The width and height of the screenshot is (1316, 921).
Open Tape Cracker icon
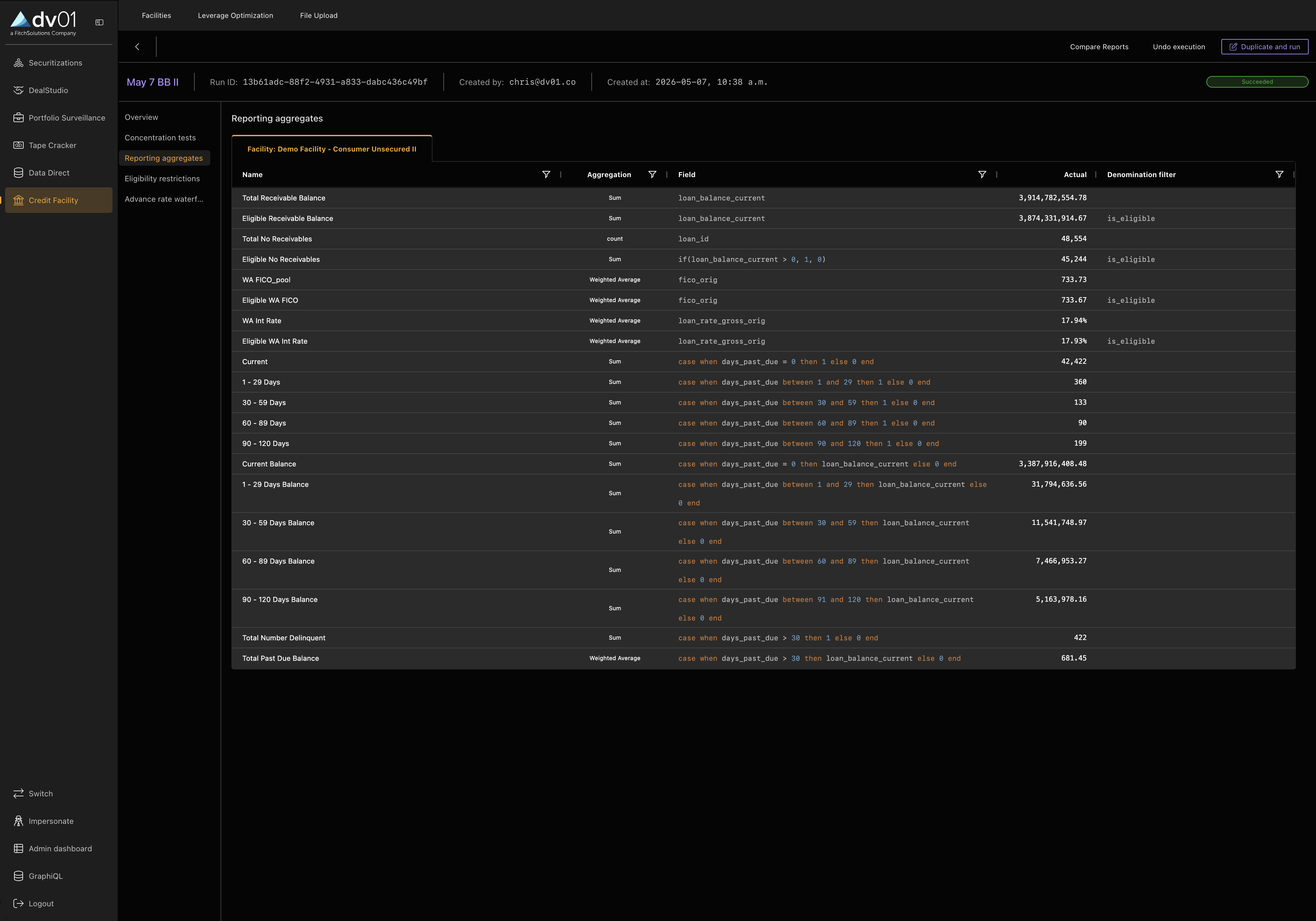pos(18,145)
